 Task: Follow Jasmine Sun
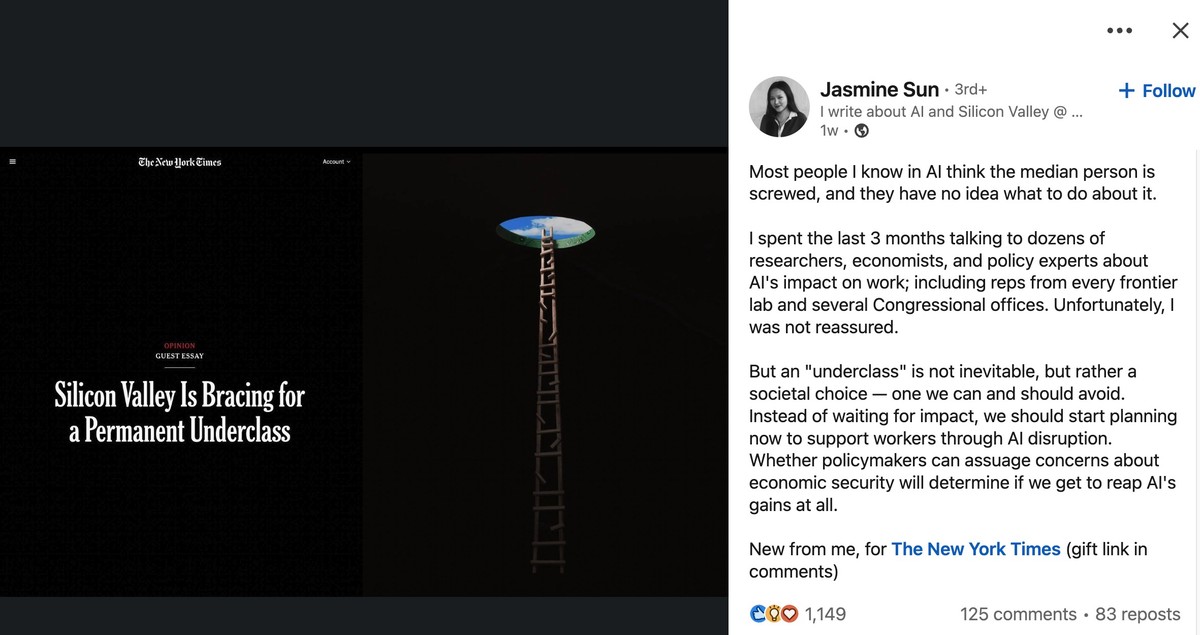click(x=1156, y=91)
